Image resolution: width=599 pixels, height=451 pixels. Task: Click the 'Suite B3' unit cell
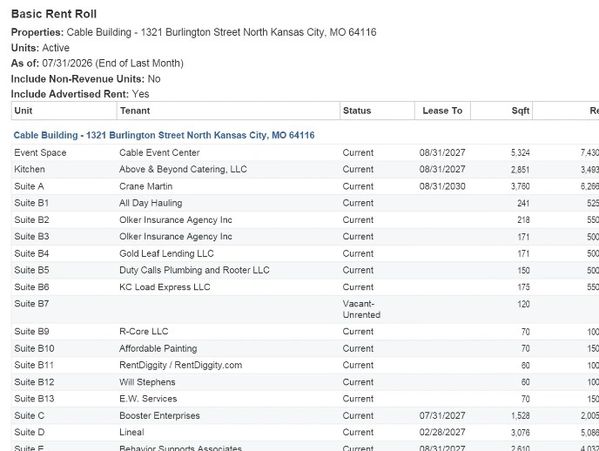(32, 236)
